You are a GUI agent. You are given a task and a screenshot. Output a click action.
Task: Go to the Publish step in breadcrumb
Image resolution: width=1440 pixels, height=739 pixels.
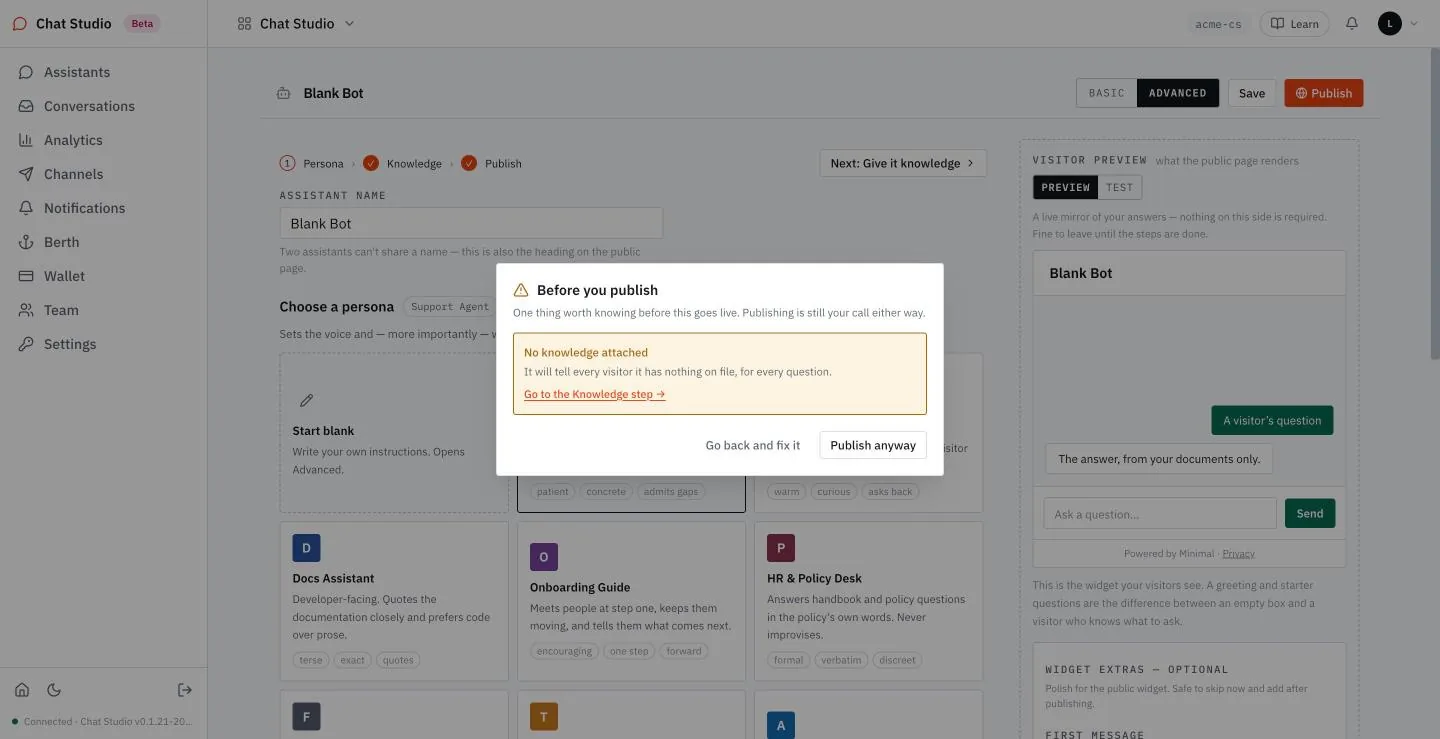[x=492, y=163]
